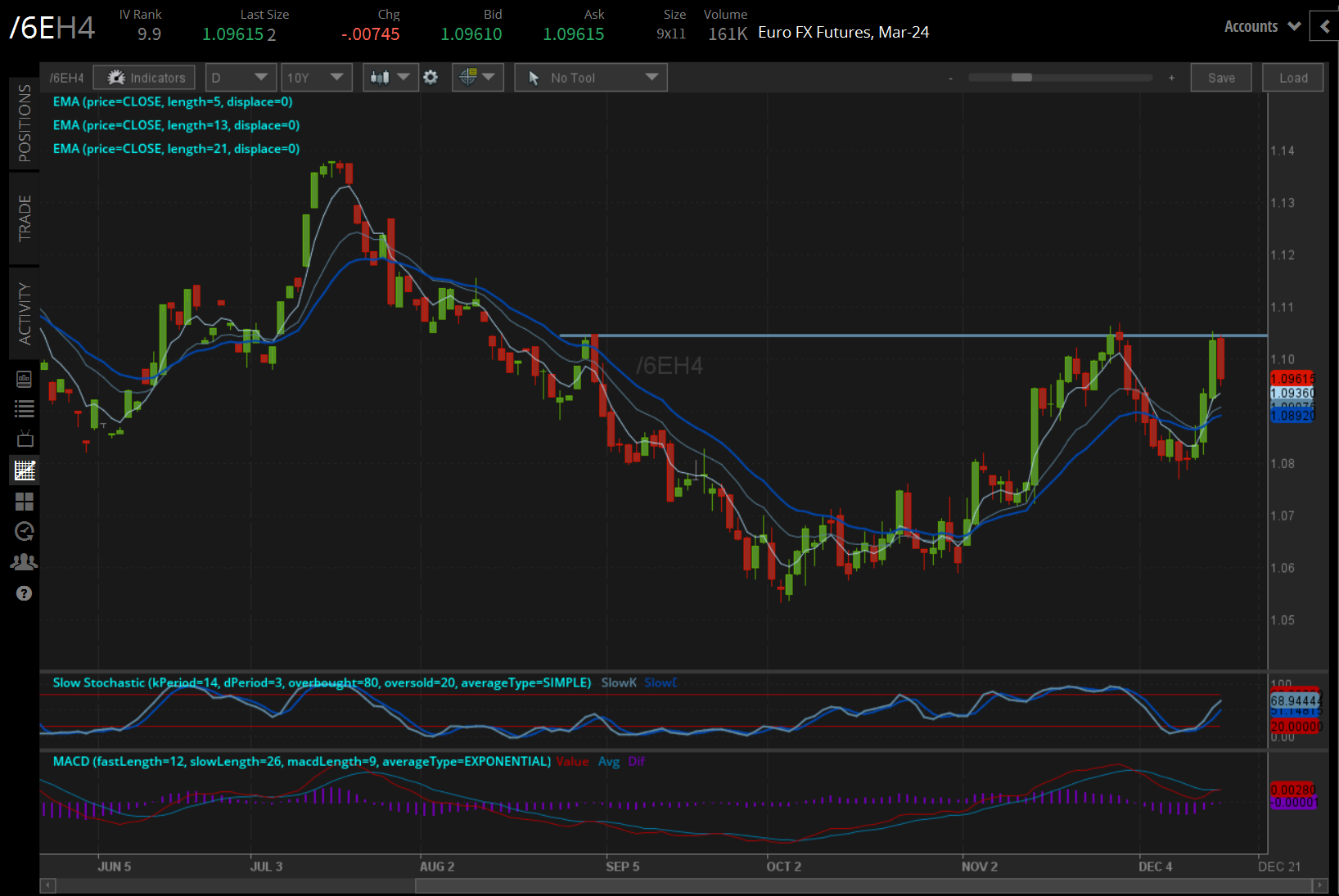Collapse the side panel arrow at top right

click(1324, 26)
